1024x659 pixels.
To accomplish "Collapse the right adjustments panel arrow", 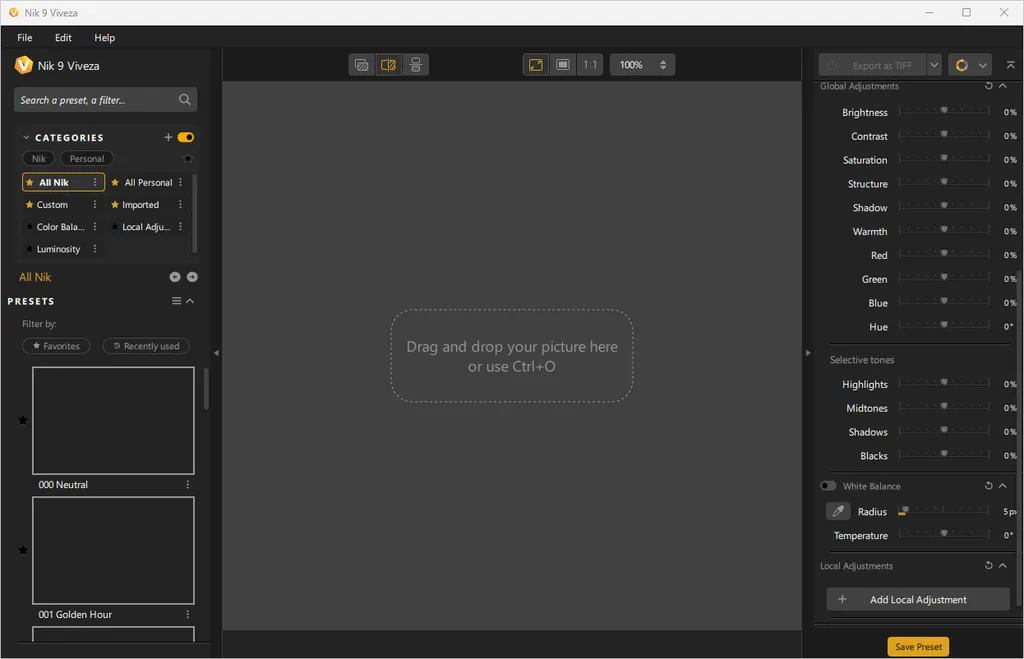I will [808, 353].
